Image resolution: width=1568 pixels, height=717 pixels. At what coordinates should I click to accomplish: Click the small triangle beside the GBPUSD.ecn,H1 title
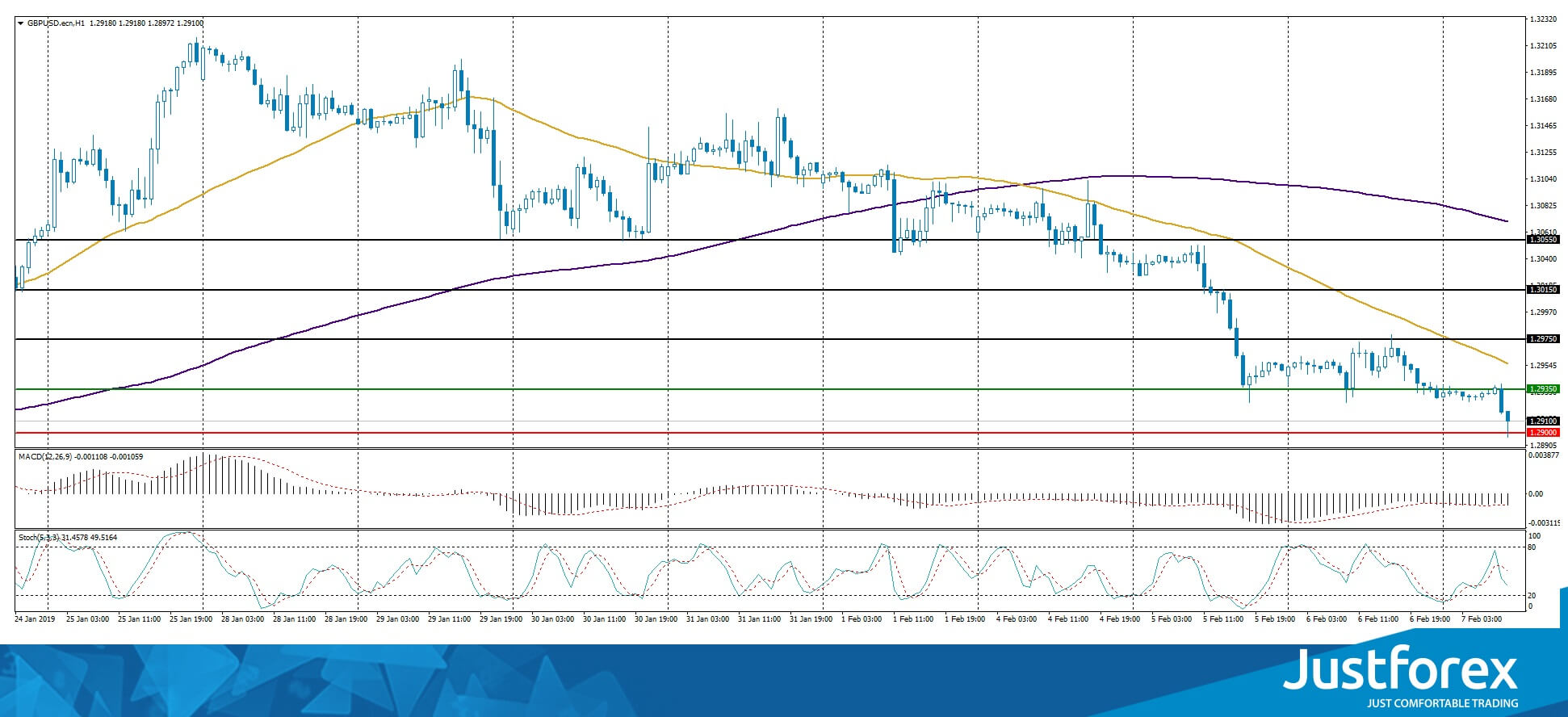click(x=20, y=23)
